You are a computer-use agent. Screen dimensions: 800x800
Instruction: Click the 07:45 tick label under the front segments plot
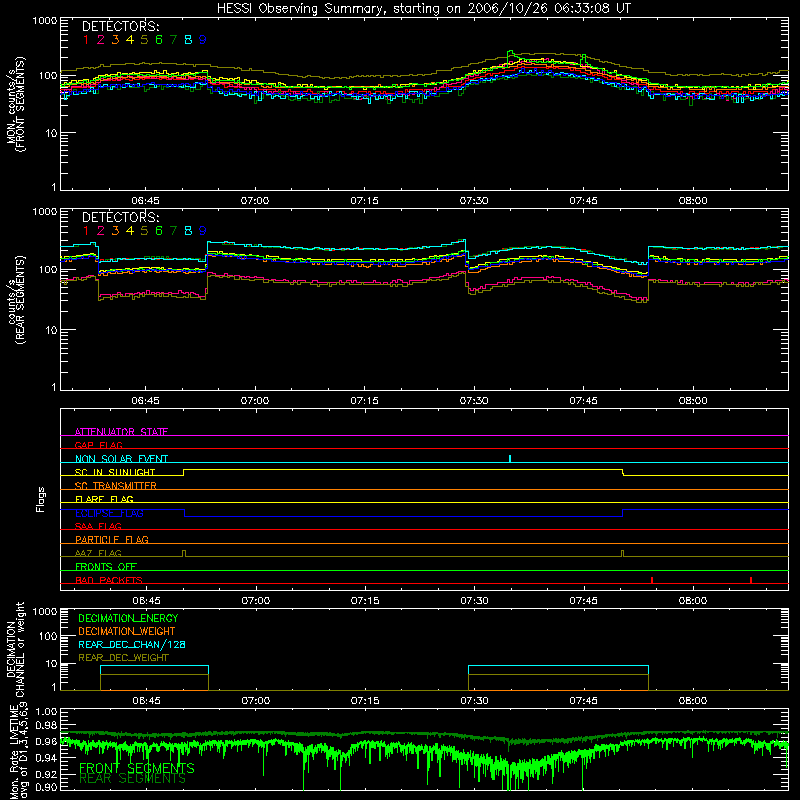click(584, 201)
